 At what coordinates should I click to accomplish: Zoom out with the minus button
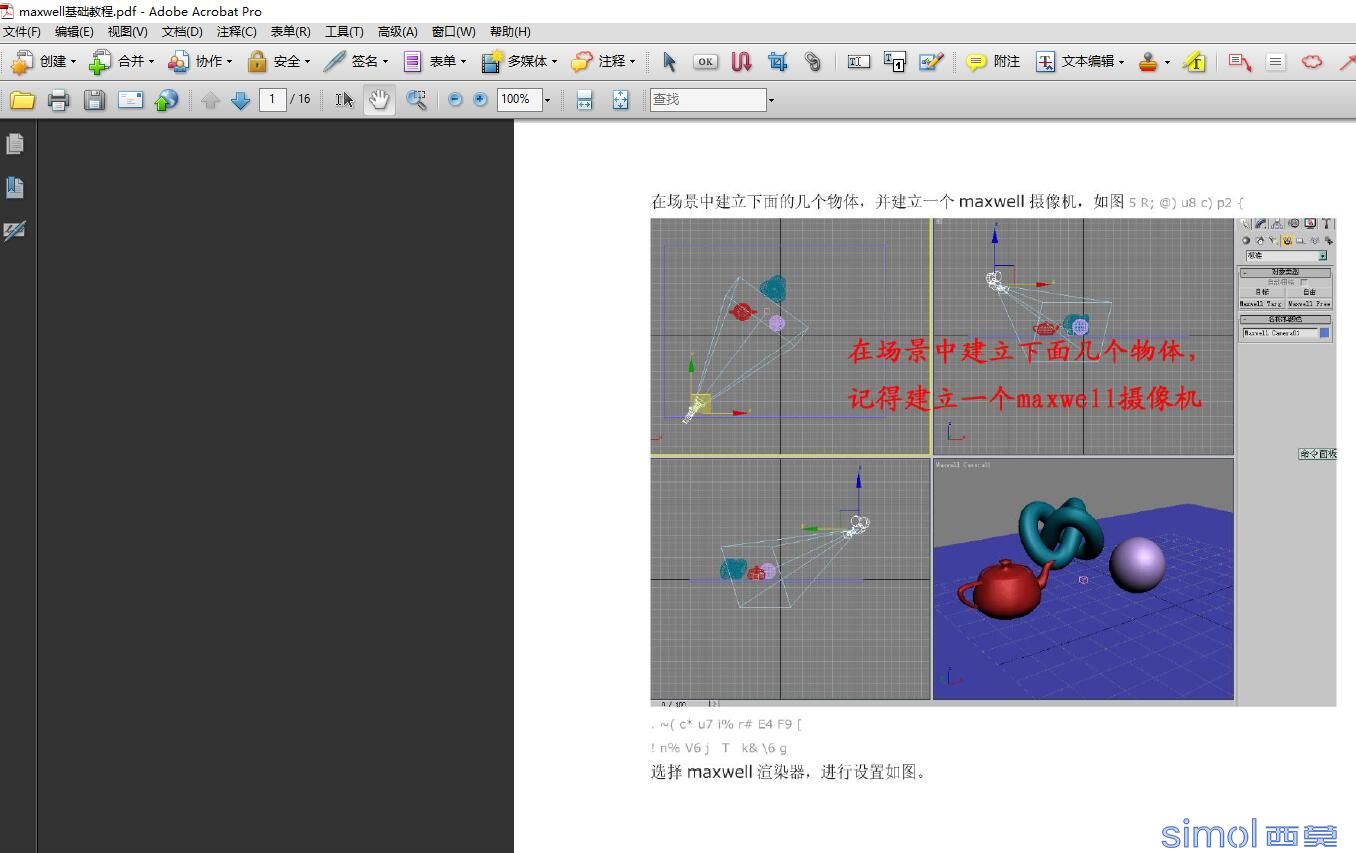pos(455,100)
